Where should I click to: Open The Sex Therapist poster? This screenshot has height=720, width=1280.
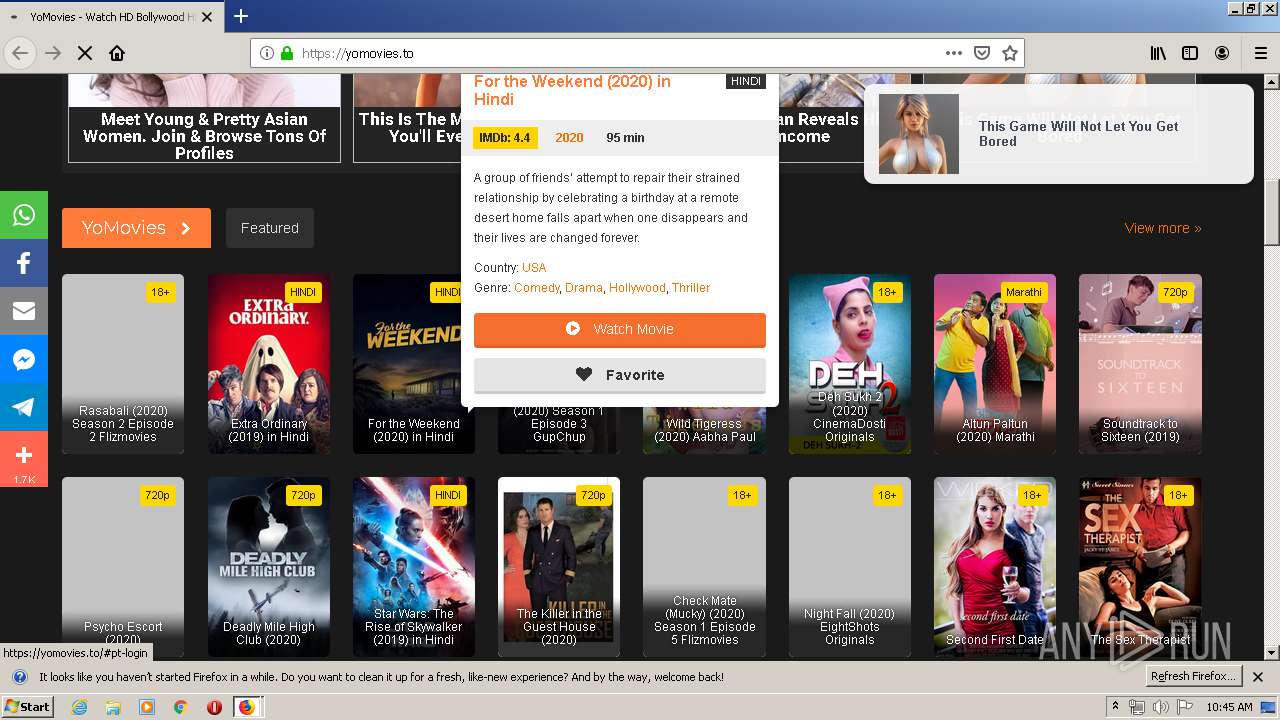click(x=1140, y=567)
